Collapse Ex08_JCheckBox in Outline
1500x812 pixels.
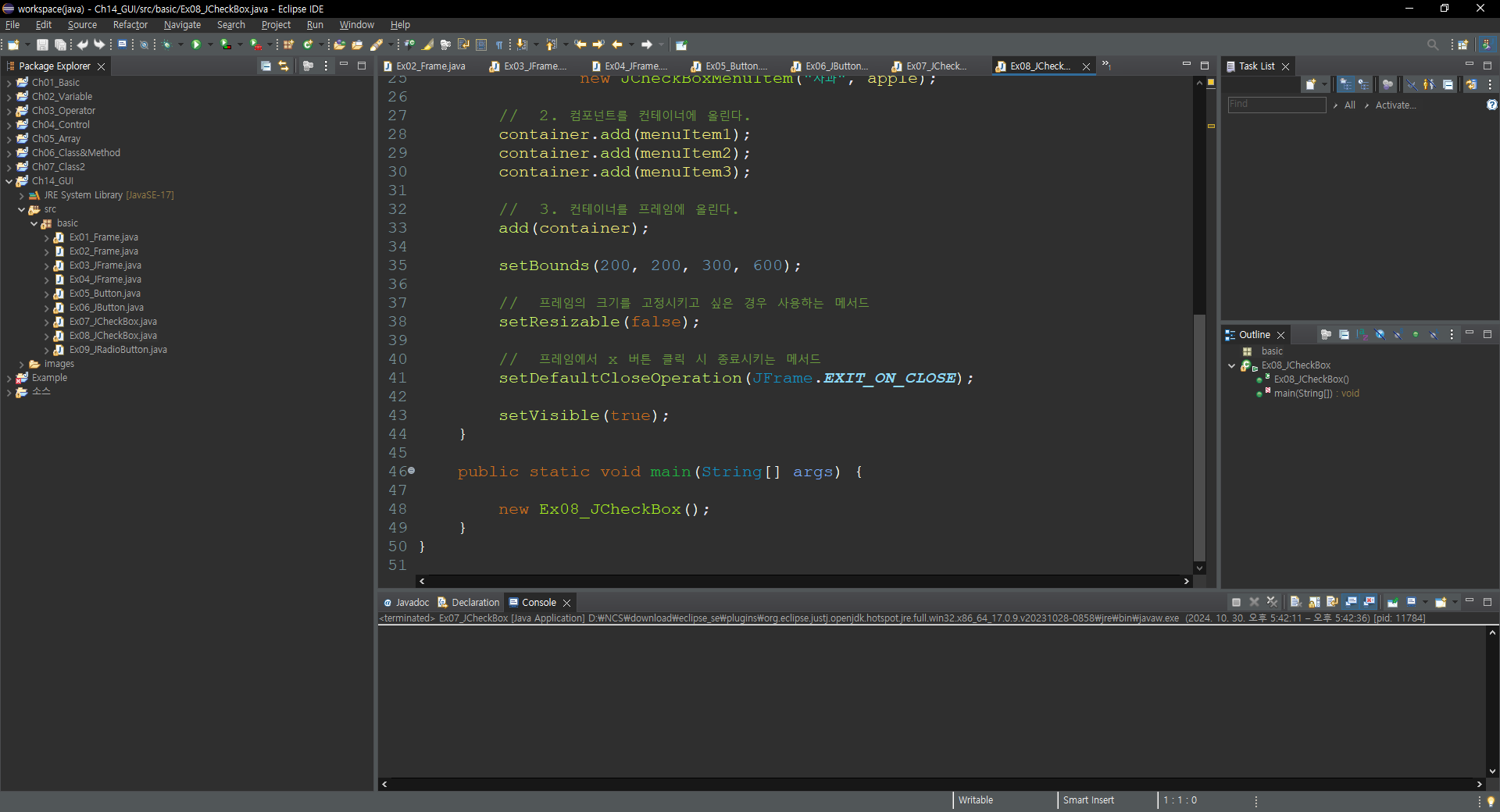(1232, 365)
